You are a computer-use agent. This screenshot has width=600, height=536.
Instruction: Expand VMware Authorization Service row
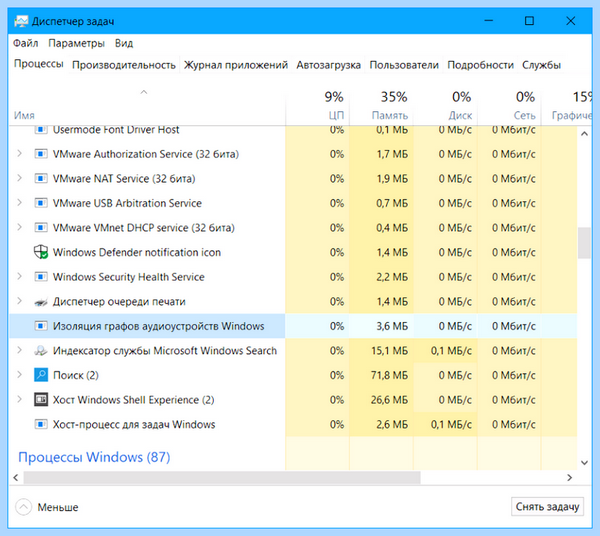click(x=19, y=154)
